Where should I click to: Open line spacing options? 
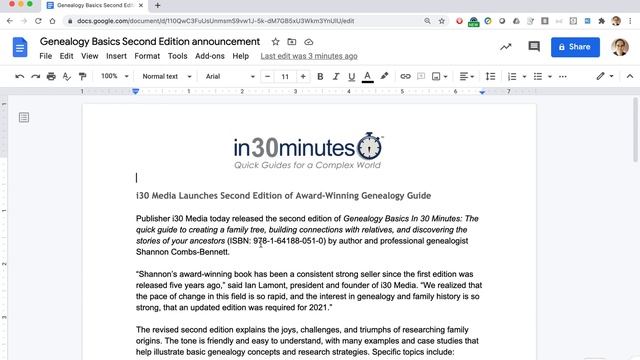[x=490, y=76]
